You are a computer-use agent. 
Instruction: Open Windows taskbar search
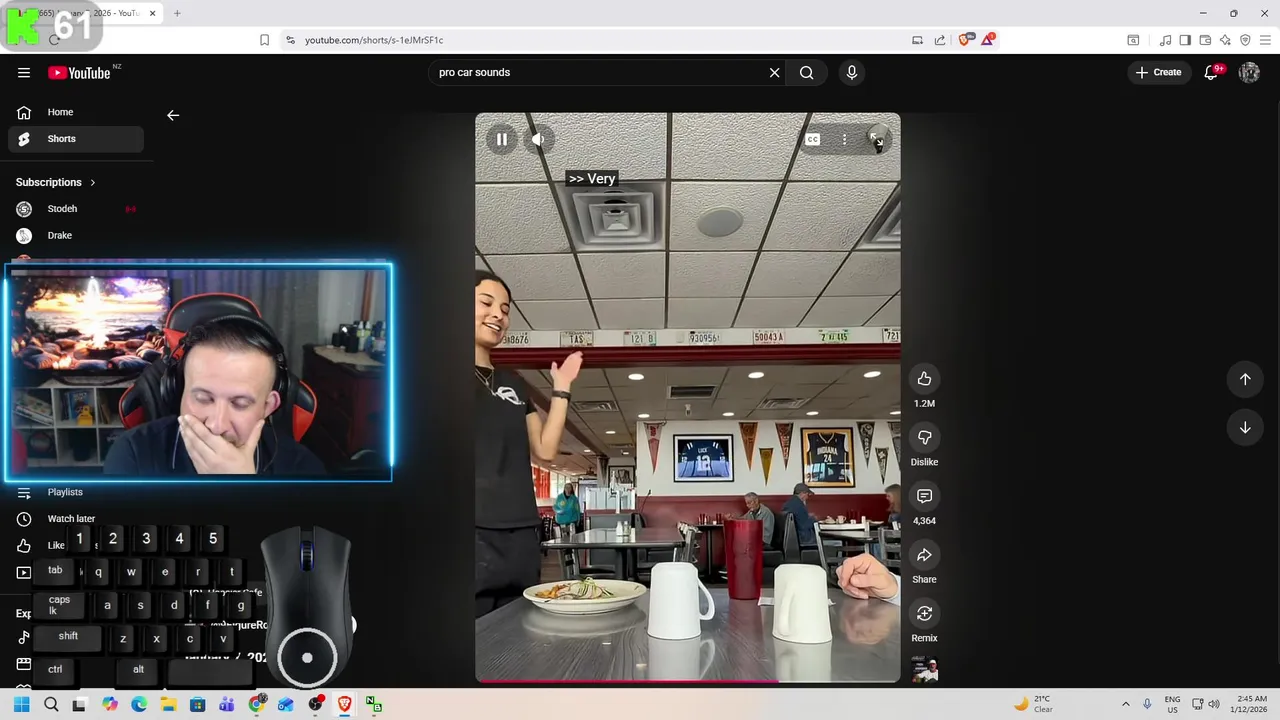[51, 704]
